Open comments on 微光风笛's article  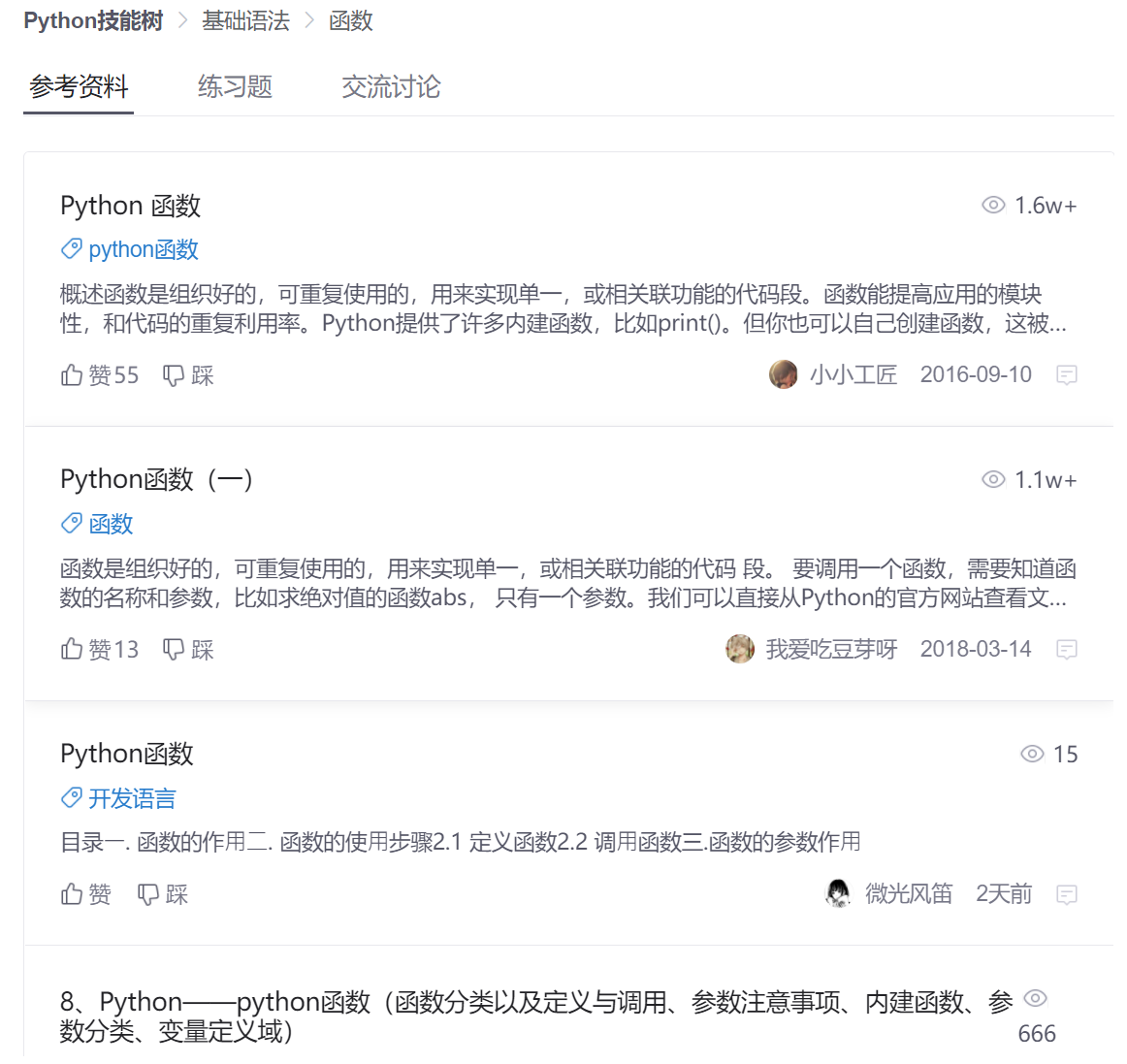pos(1066,894)
